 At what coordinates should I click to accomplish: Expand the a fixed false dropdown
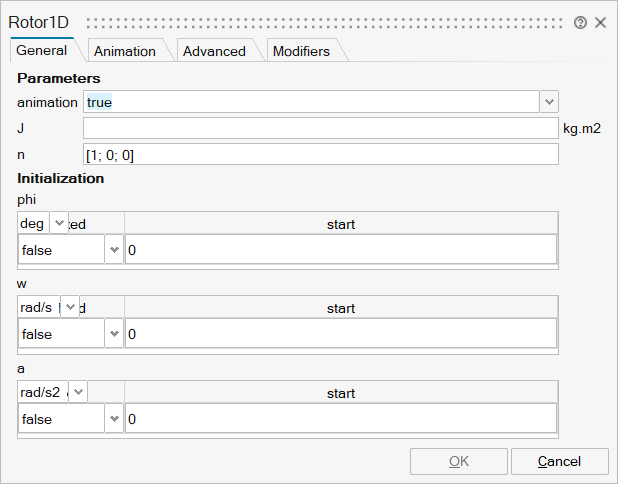tap(113, 419)
